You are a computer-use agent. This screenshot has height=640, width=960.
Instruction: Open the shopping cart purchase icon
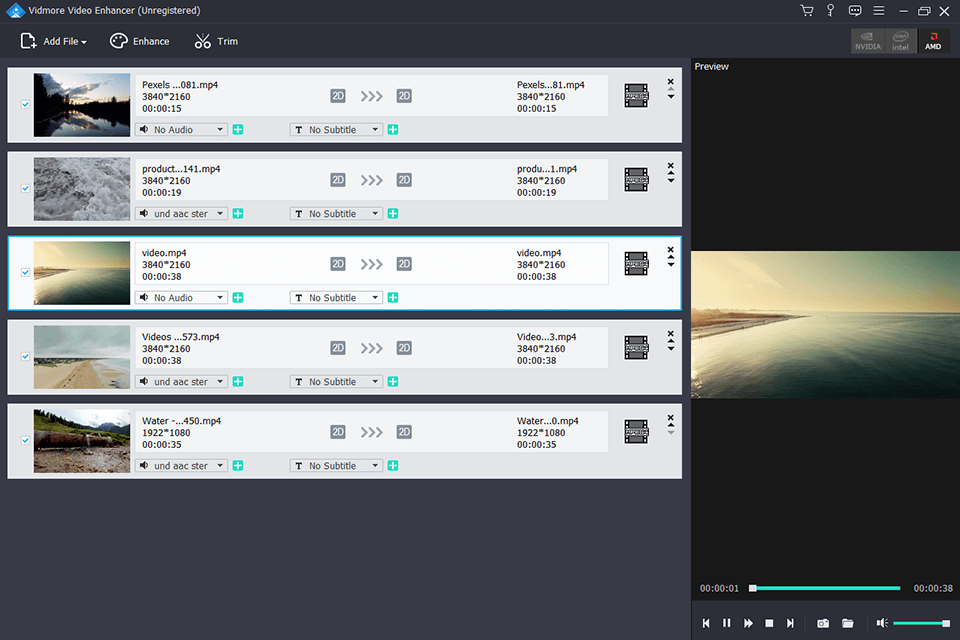(807, 10)
